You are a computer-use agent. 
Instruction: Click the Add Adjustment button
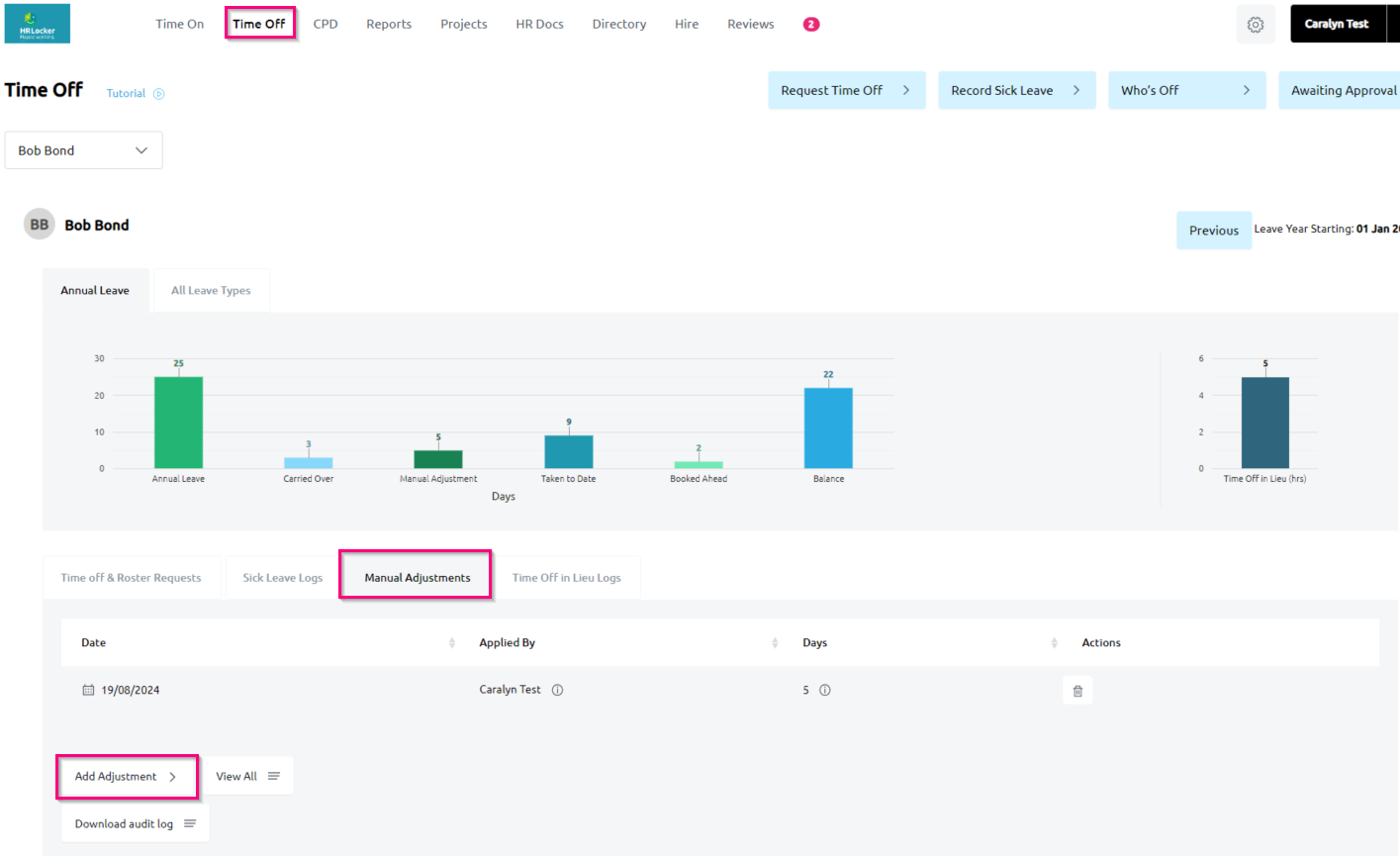(x=126, y=777)
